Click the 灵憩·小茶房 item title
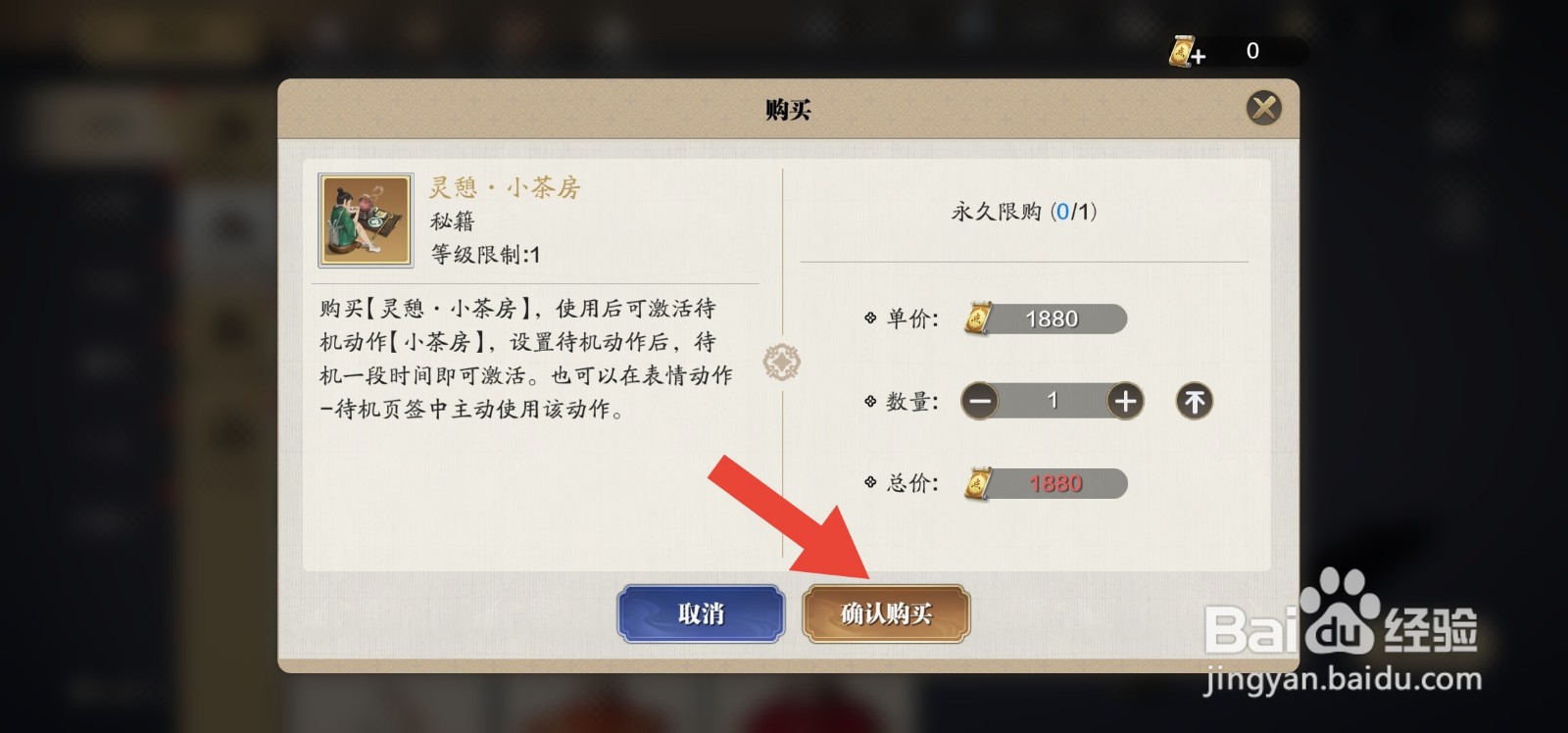Viewport: 1568px width, 733px height. [505, 187]
